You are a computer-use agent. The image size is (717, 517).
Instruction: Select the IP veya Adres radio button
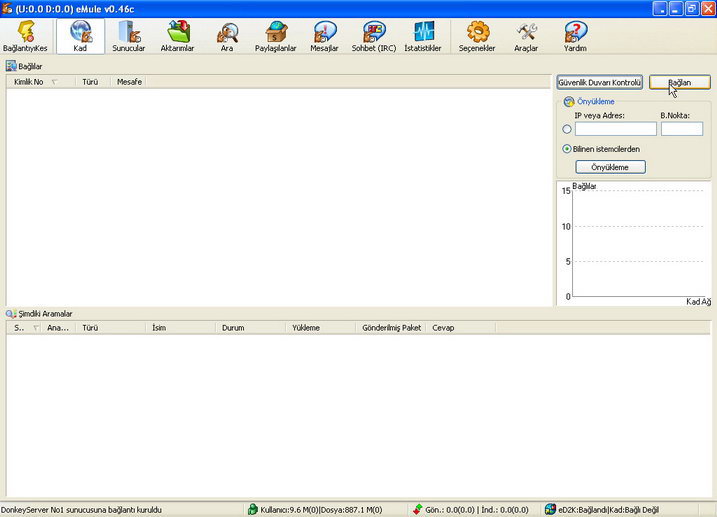tap(567, 129)
